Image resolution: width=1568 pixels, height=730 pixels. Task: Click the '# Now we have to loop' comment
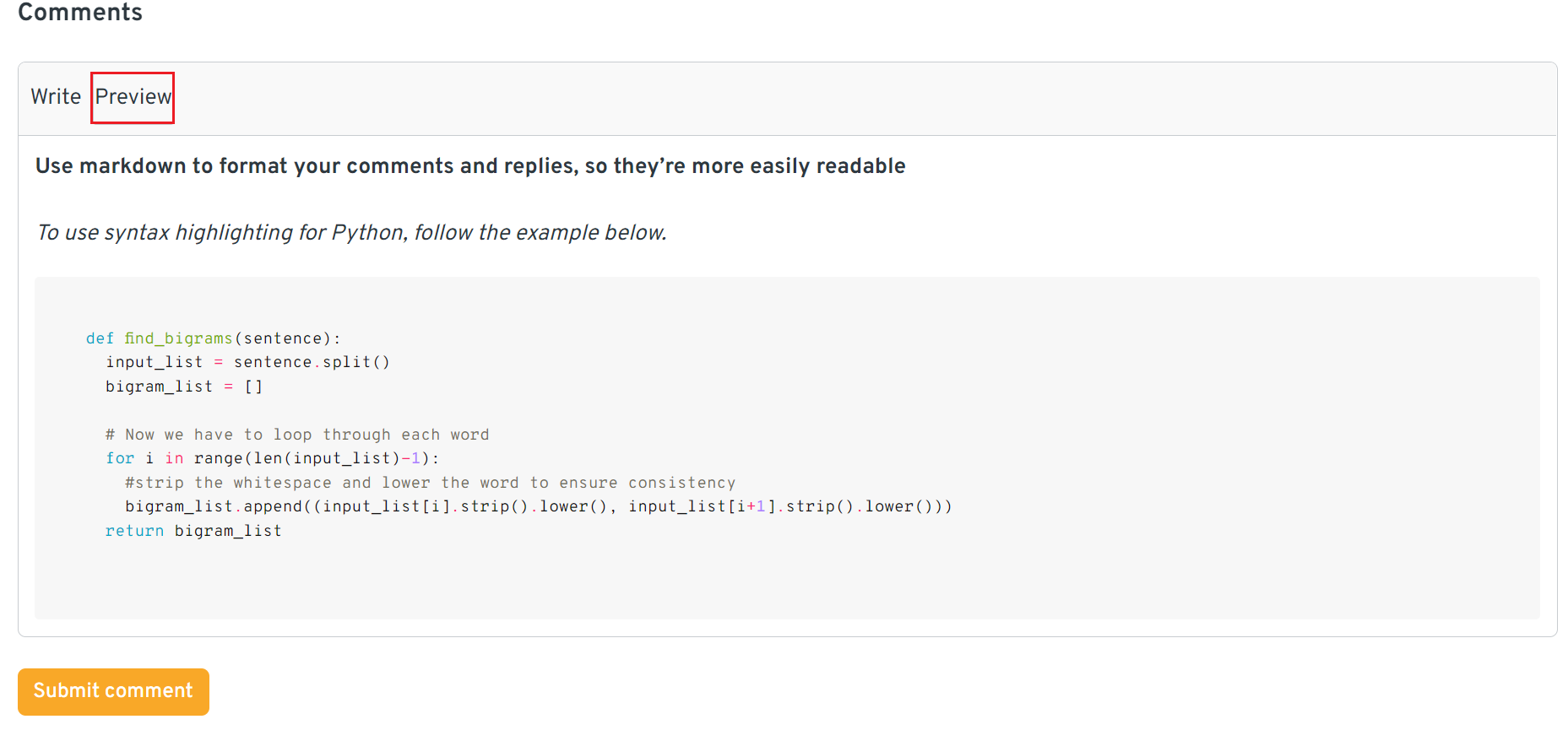[296, 435]
